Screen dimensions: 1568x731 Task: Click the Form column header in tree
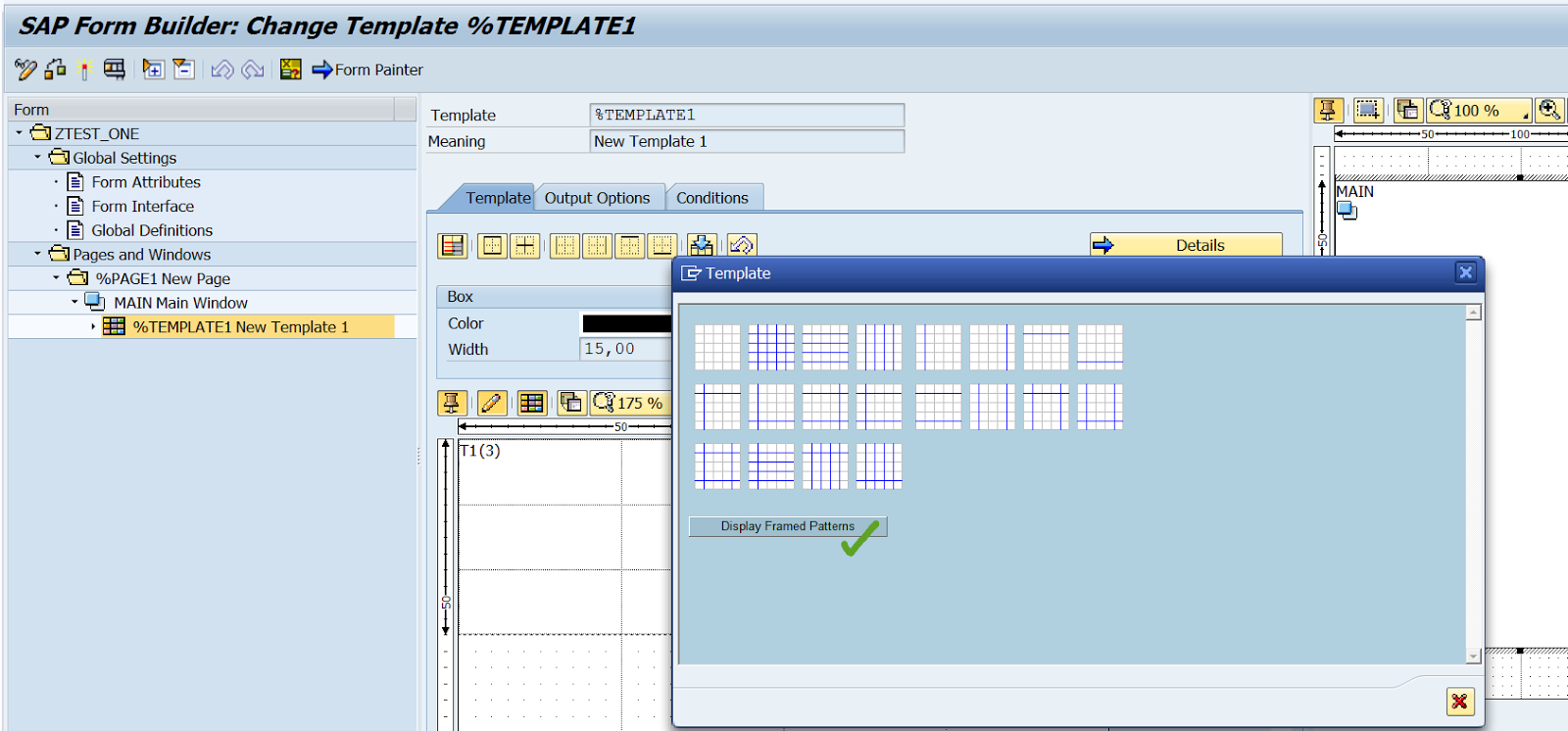point(201,109)
